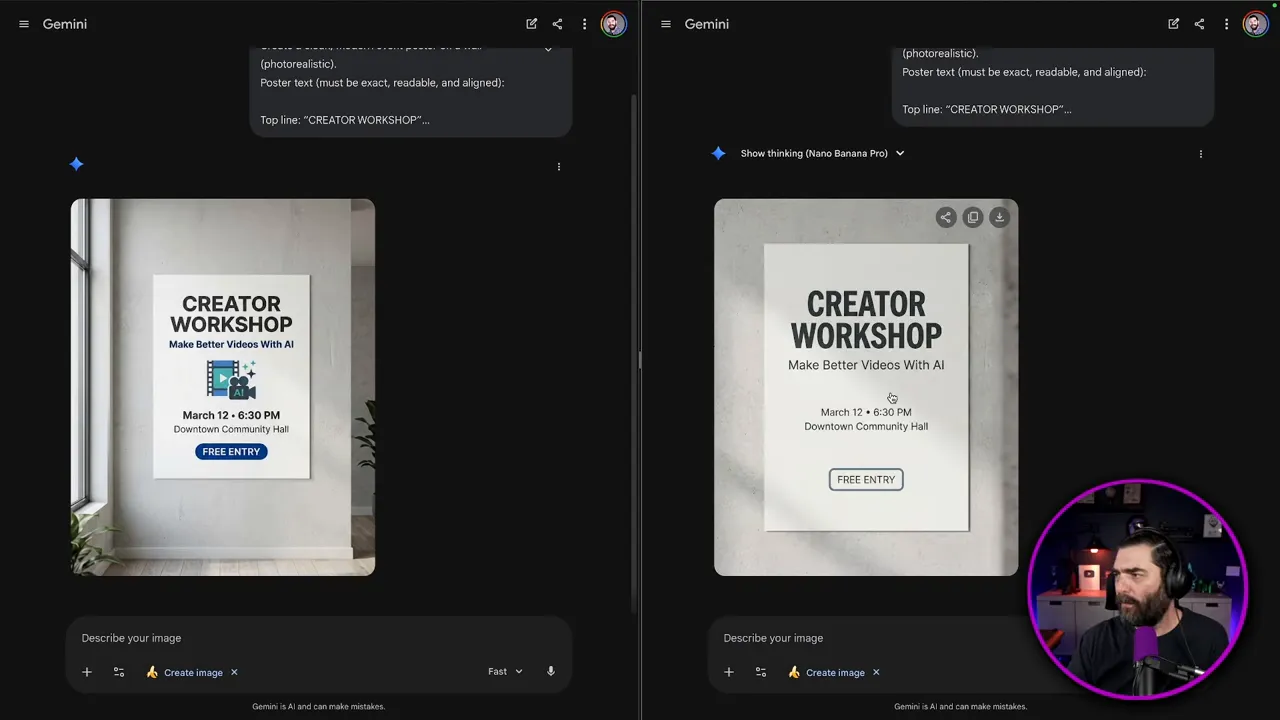Share conversation from left window header
1280x720 pixels.
click(557, 24)
